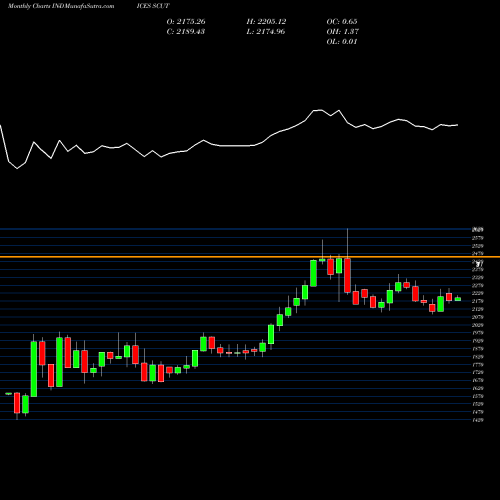Screen dimensions: 500x500
Task: Select the close value 'C: 2189.43'
Action: [186, 32]
